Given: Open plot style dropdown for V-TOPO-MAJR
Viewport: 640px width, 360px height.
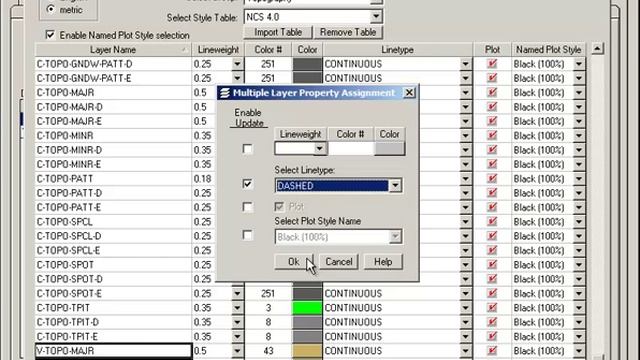Looking at the screenshot, I should (x=579, y=351).
